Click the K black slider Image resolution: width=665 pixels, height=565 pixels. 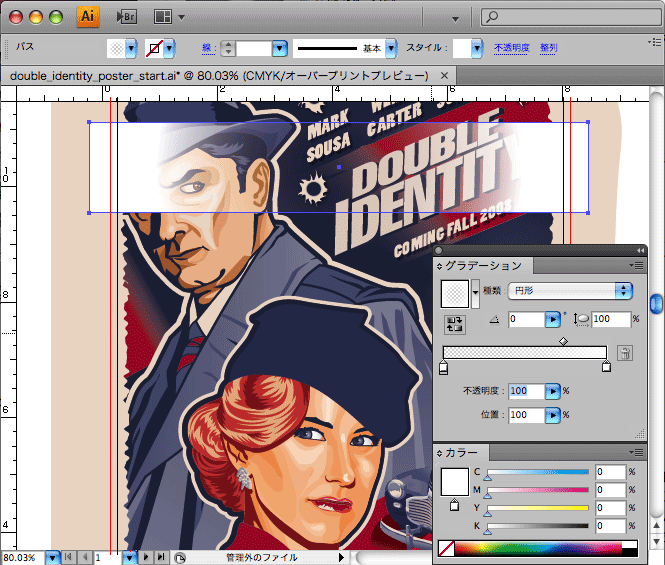tap(538, 526)
